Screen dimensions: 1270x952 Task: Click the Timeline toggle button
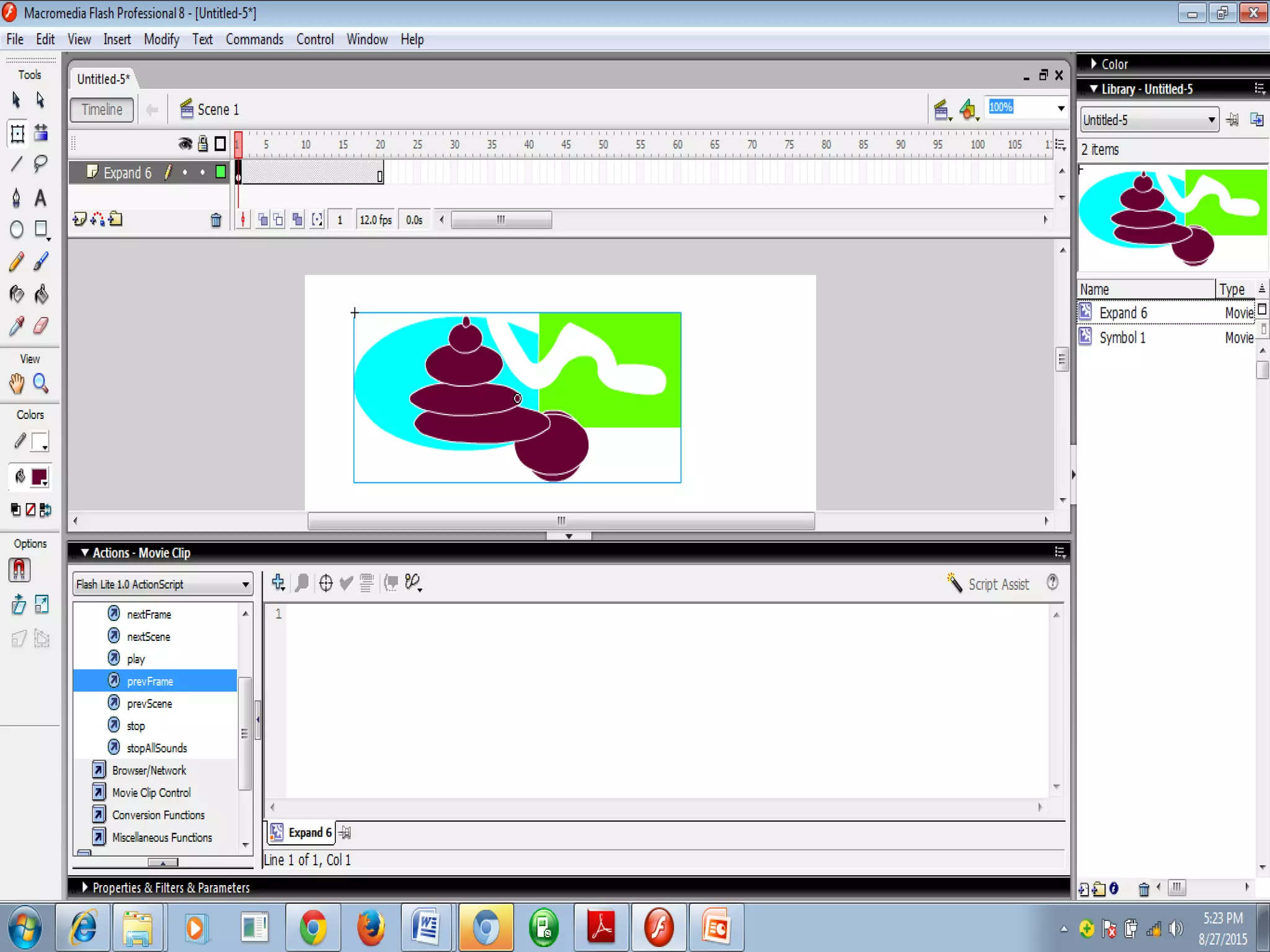pyautogui.click(x=102, y=110)
